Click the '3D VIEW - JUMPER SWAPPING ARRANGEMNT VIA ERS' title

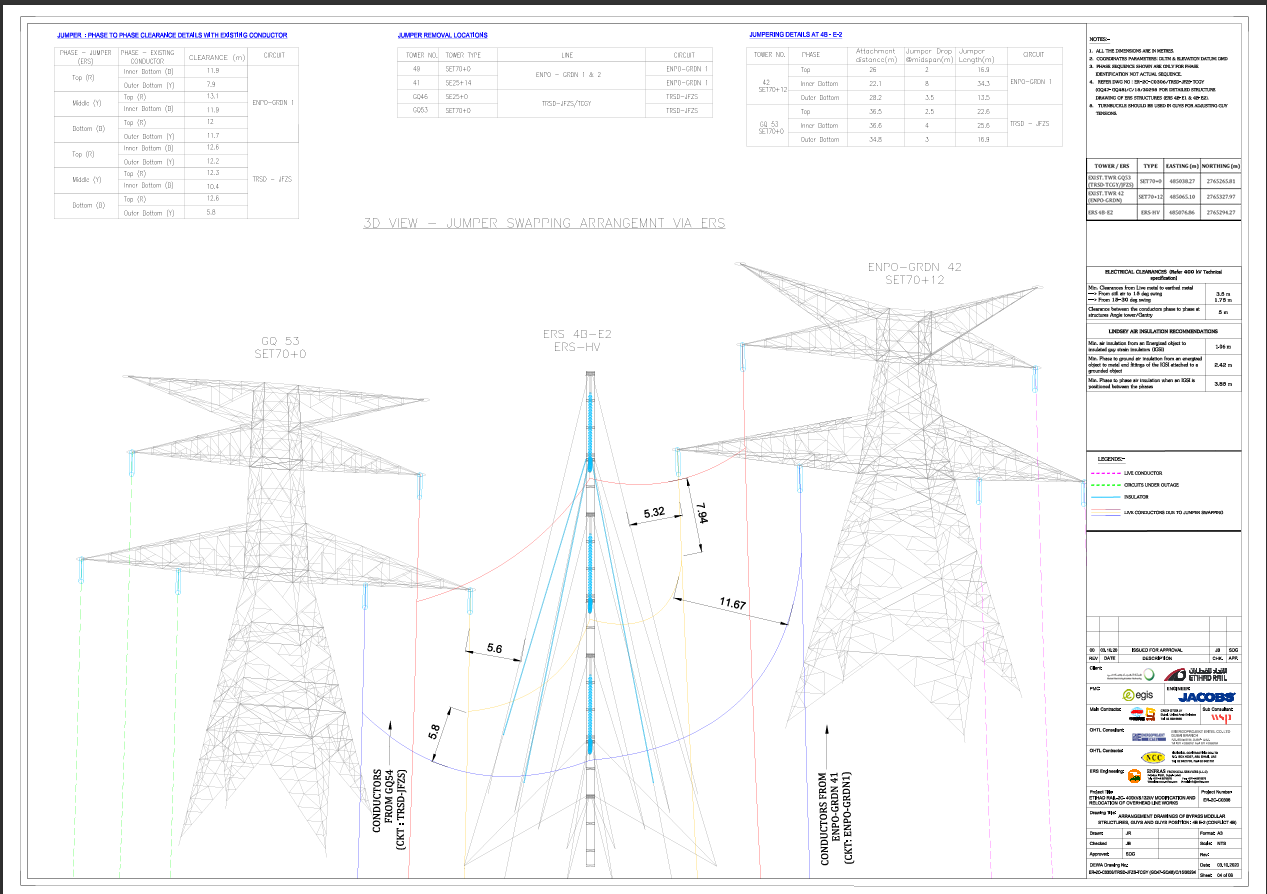544,222
